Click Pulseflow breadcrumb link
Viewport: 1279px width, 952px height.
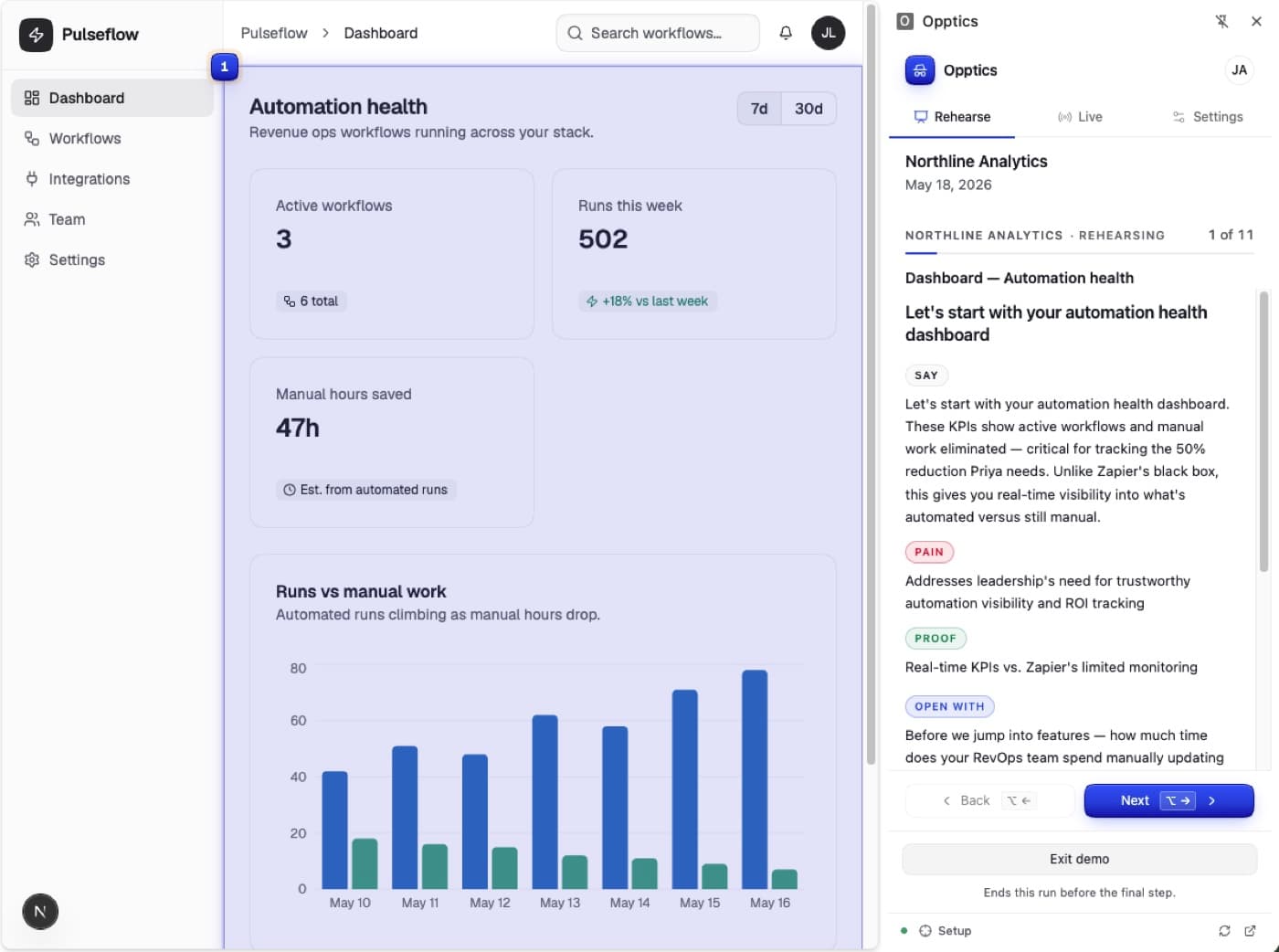click(274, 33)
